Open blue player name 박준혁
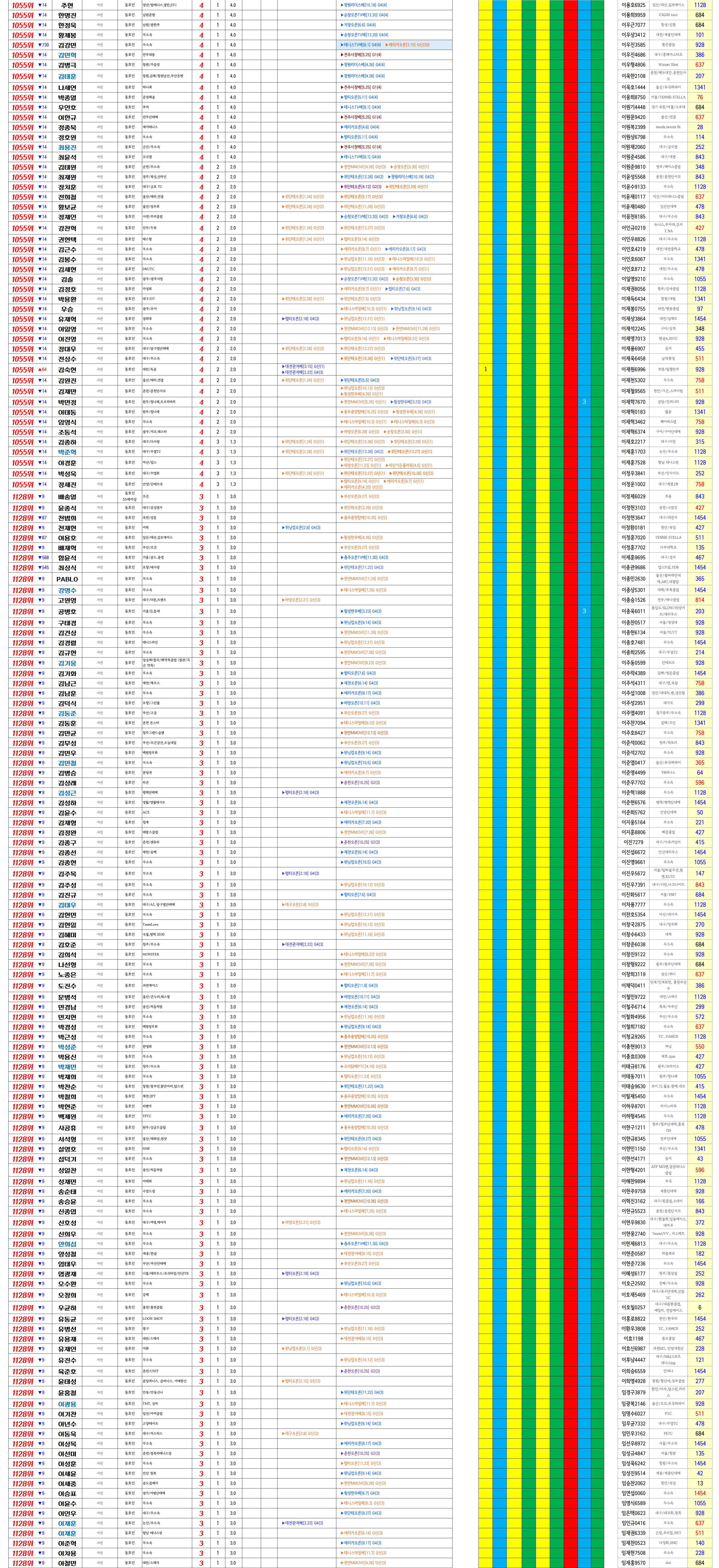 point(67,452)
